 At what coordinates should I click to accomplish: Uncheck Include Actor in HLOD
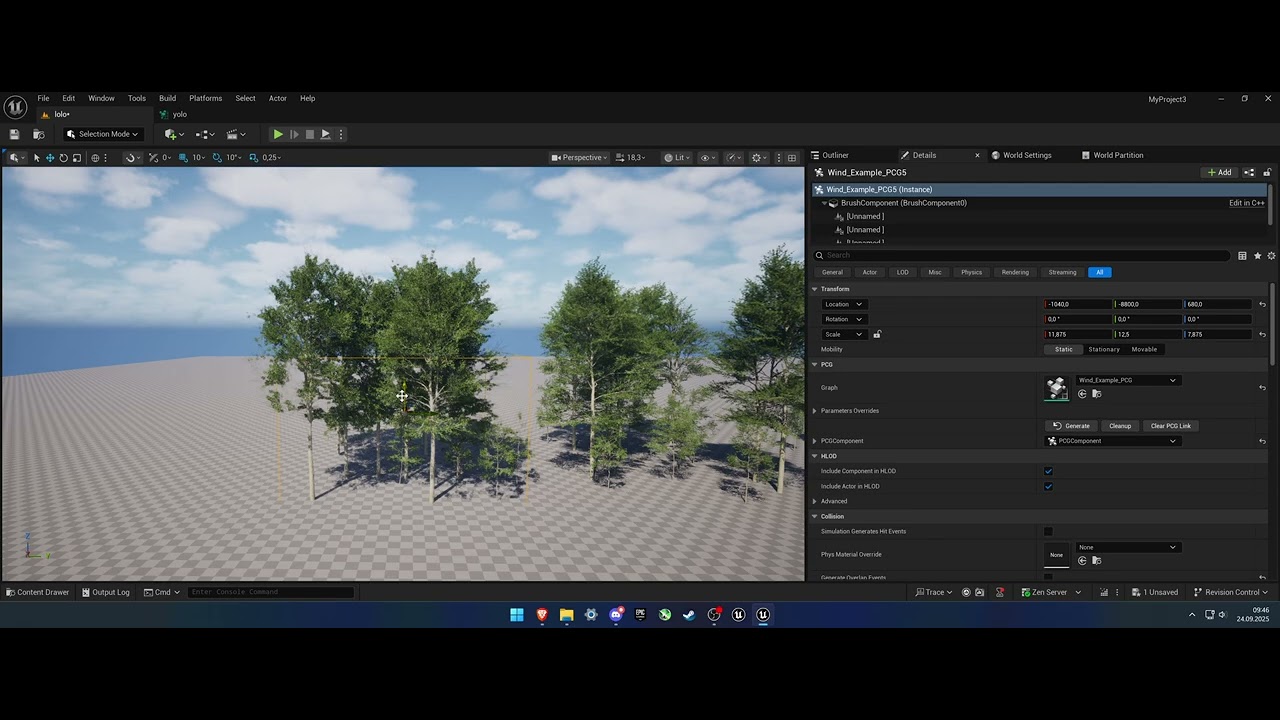[1048, 486]
